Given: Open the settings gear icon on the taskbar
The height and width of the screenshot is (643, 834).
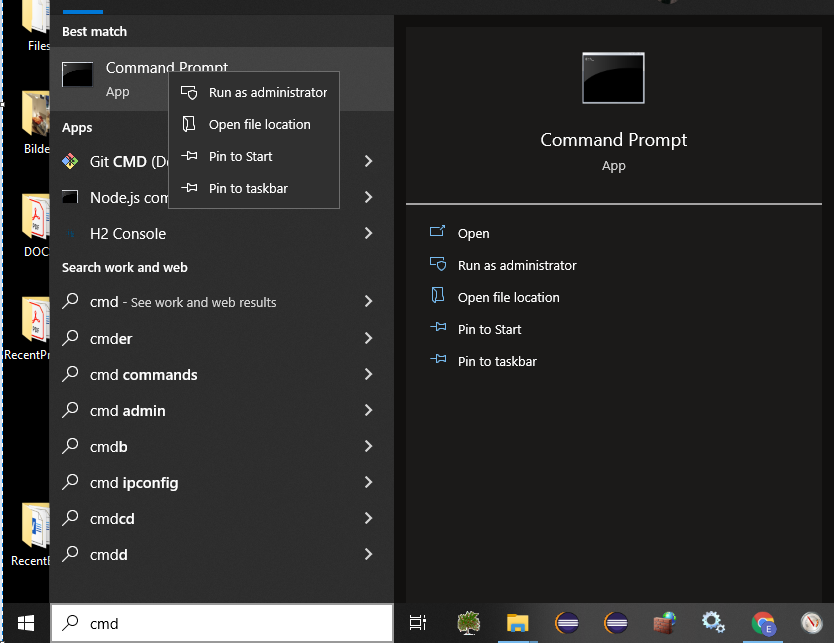Looking at the screenshot, I should pos(713,623).
